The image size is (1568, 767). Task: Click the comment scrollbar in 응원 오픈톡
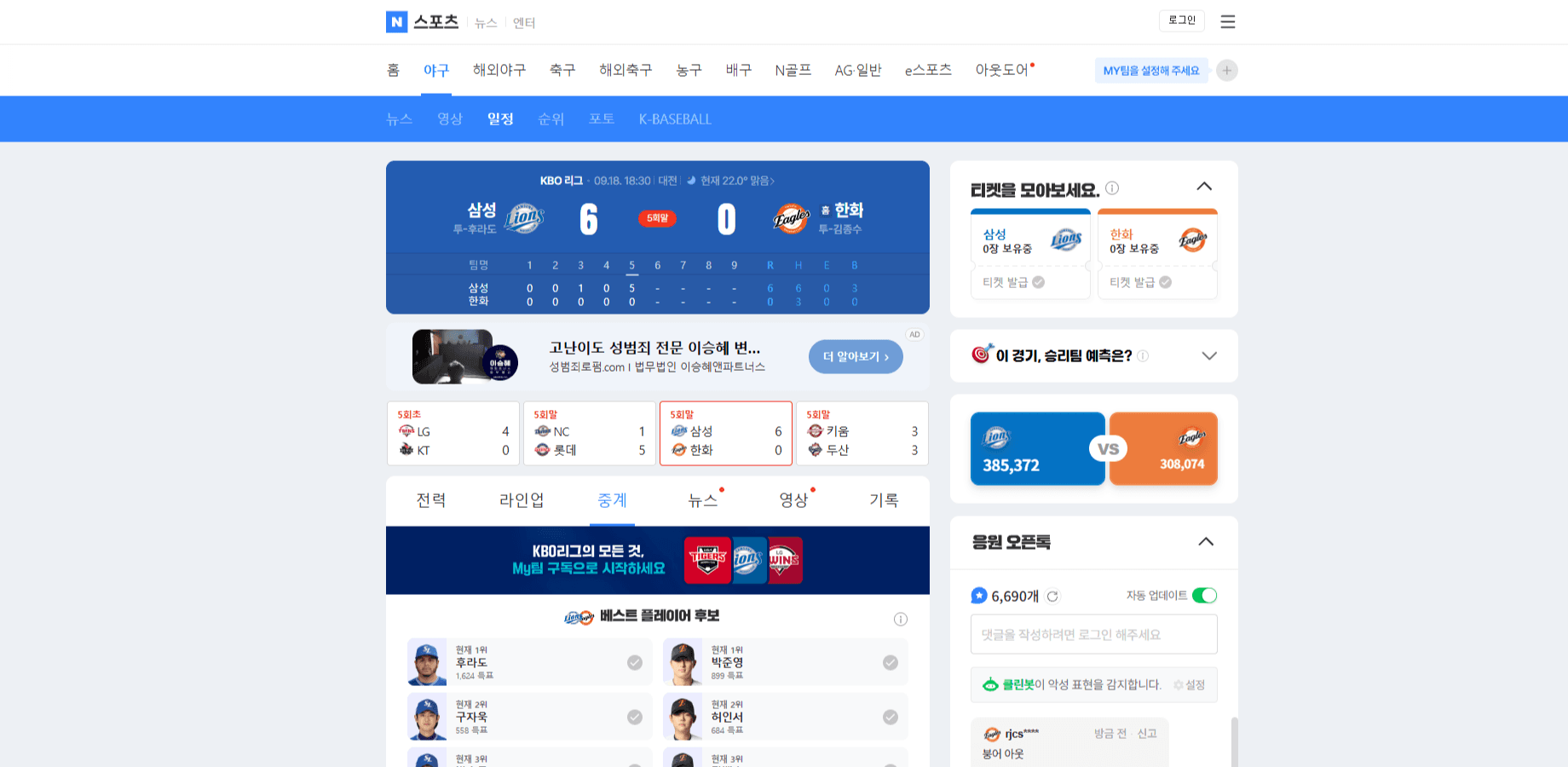[1234, 741]
